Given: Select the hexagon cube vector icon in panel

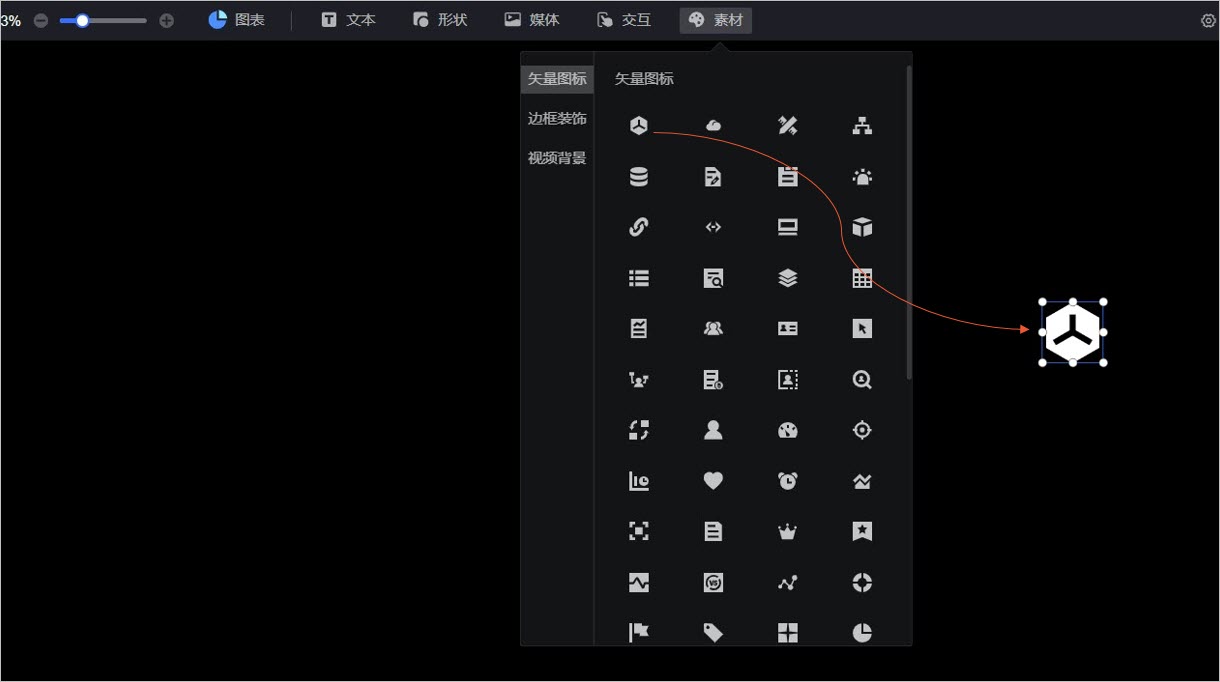Looking at the screenshot, I should pyautogui.click(x=639, y=125).
